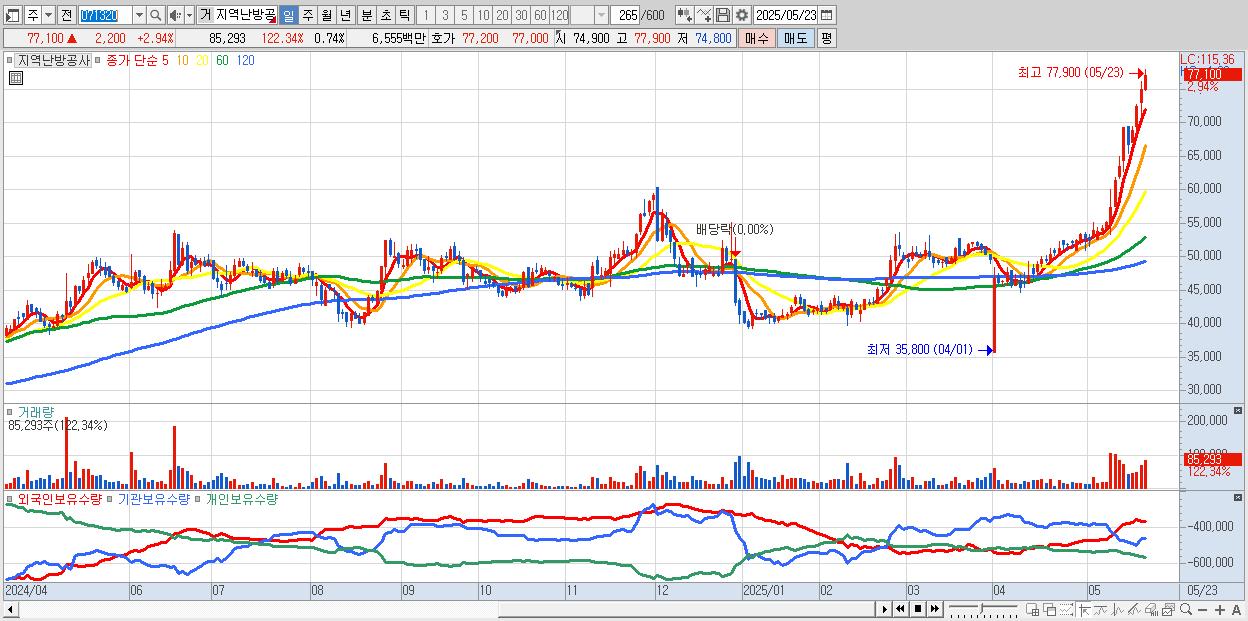Click the plus zoom-in icon

click(1219, 609)
